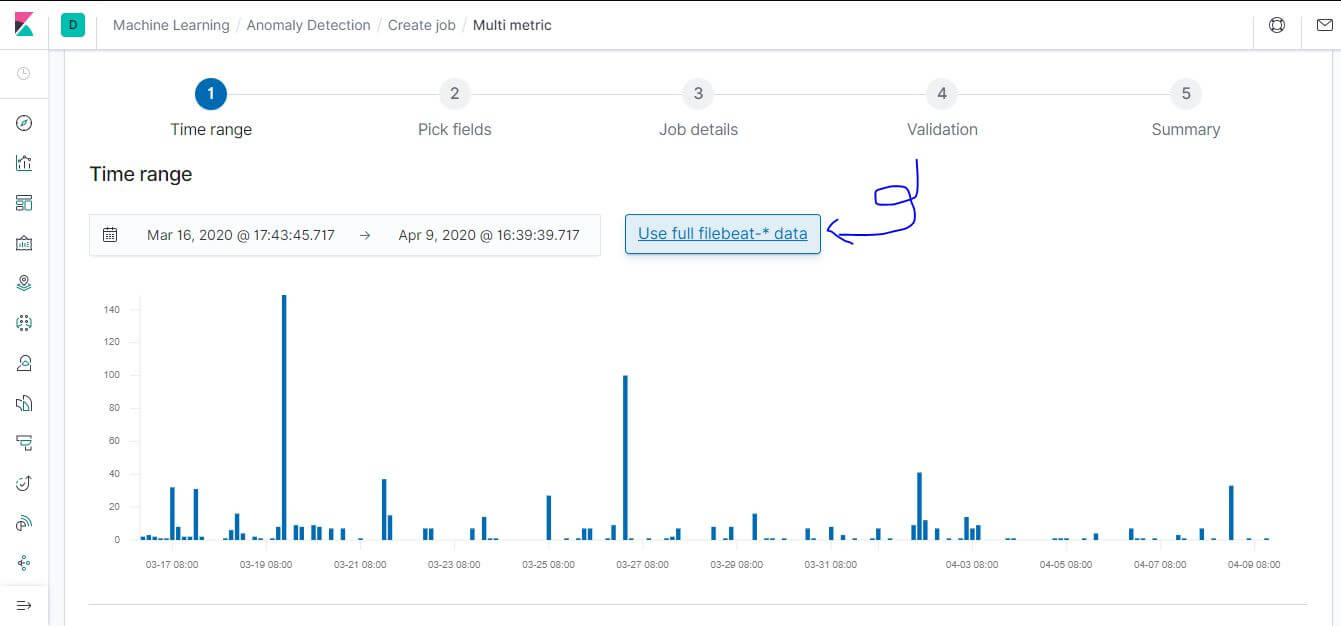Open the newsfeed envelope icon
1341x626 pixels.
[1327, 25]
